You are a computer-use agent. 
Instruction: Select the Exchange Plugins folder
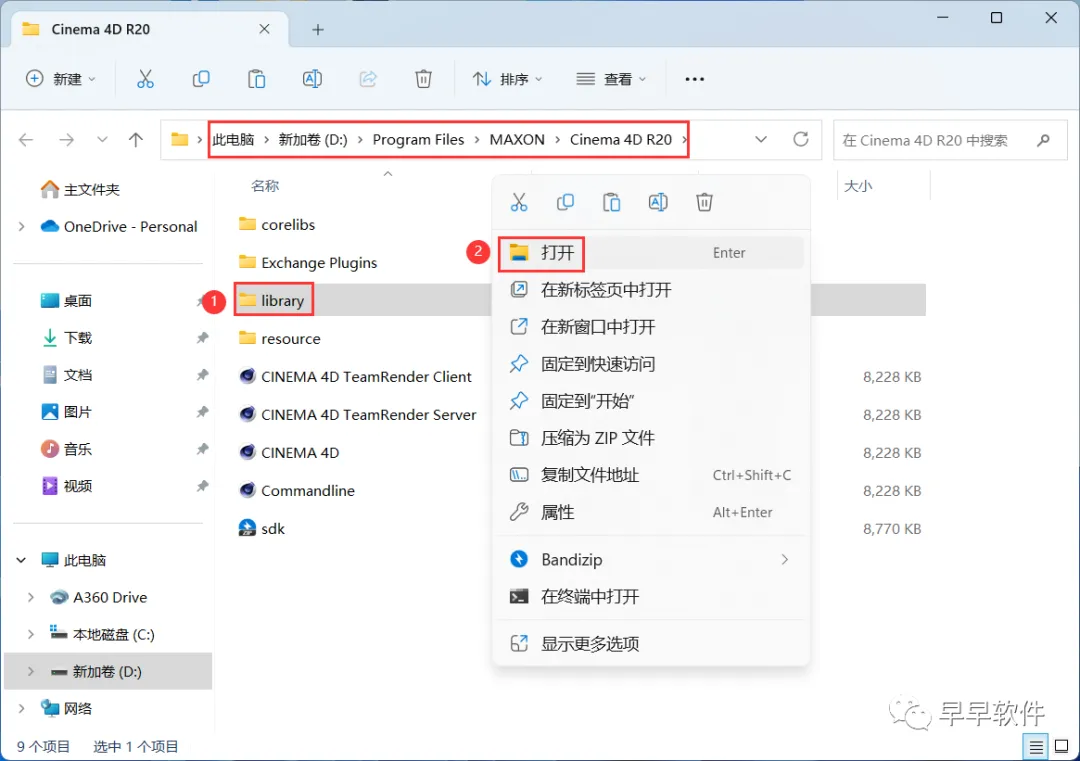pos(308,262)
